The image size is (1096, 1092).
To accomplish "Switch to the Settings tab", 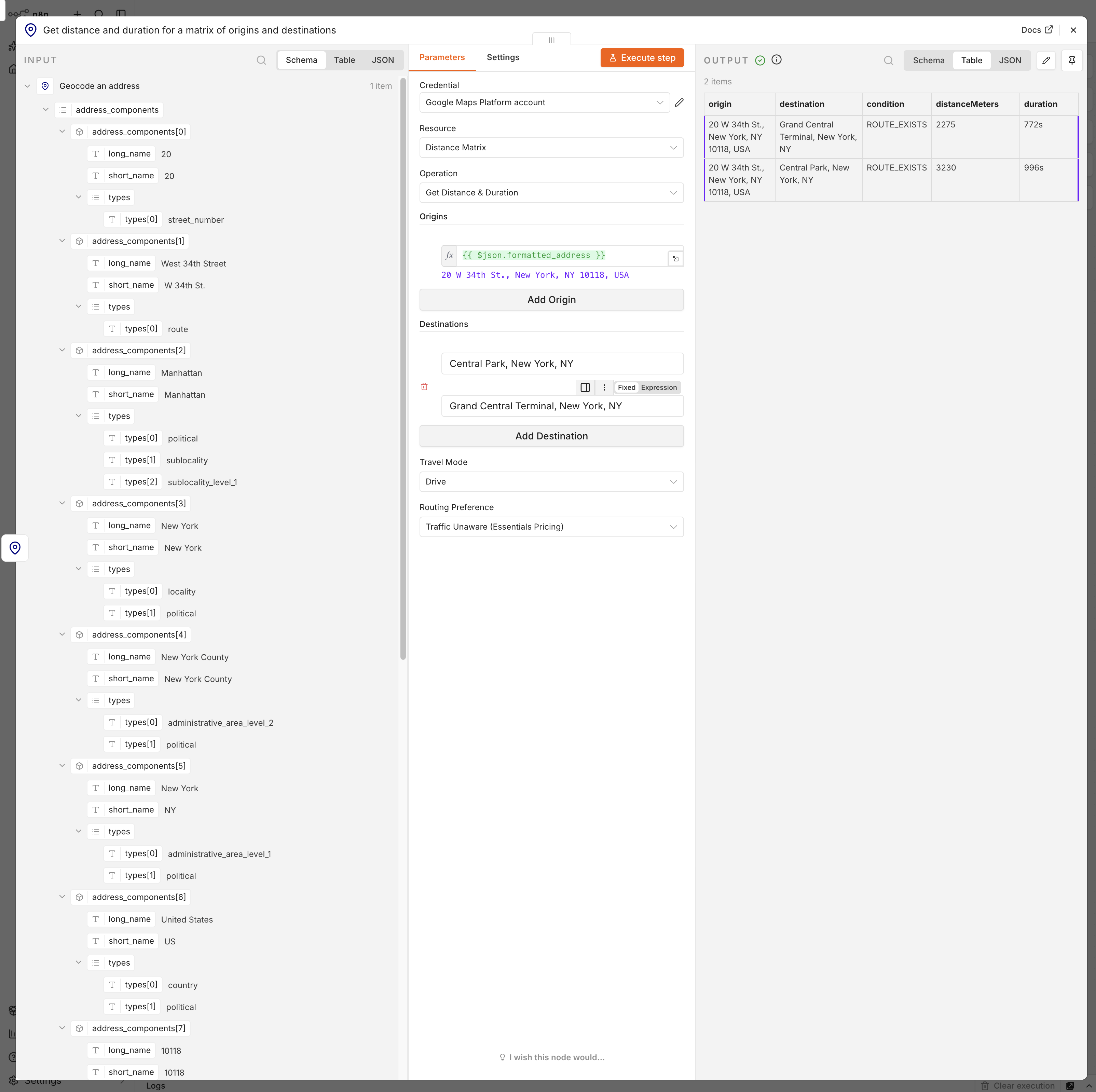I will (503, 57).
